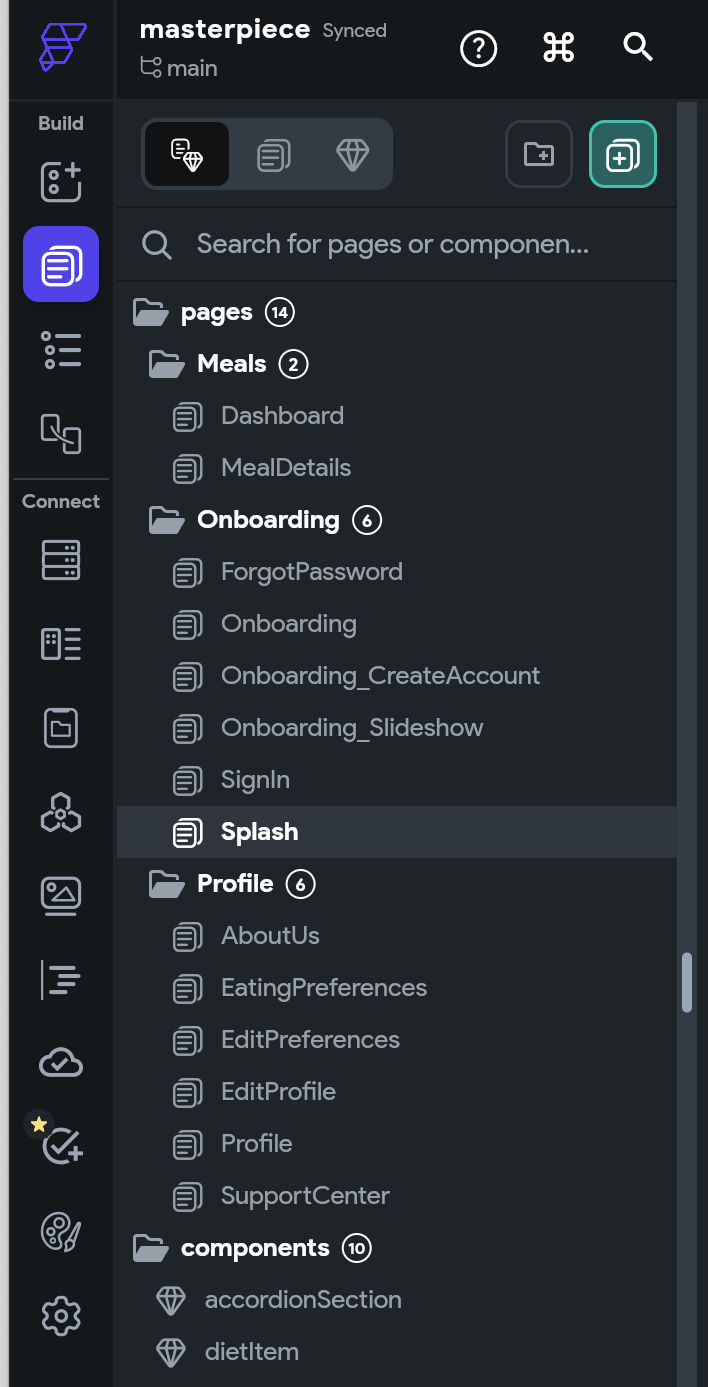Open the Widget Palette add-widget icon
The image size is (708, 1387).
(61, 181)
